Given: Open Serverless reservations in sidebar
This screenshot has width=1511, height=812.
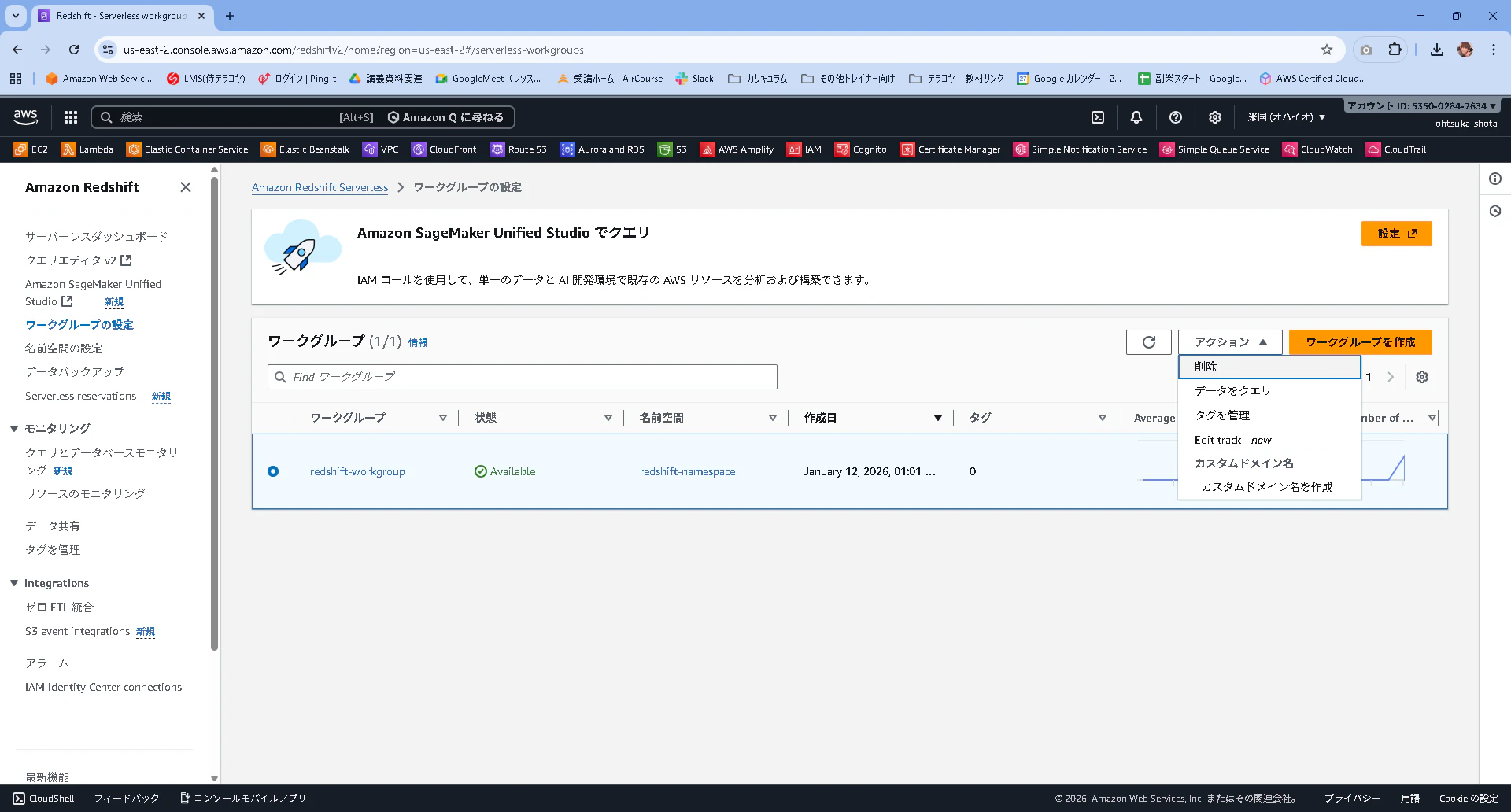Looking at the screenshot, I should [81, 396].
